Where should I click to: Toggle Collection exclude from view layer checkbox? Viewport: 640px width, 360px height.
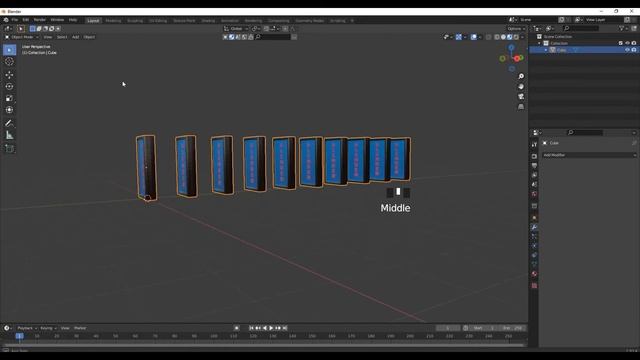(621, 43)
